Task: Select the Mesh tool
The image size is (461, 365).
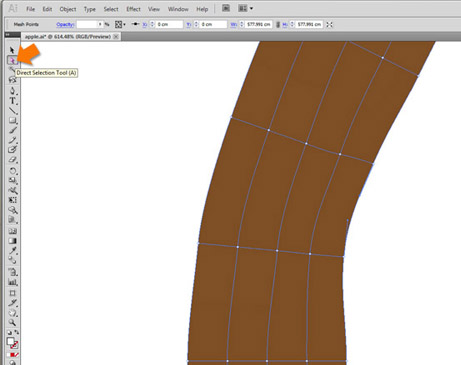Action: tap(12, 231)
